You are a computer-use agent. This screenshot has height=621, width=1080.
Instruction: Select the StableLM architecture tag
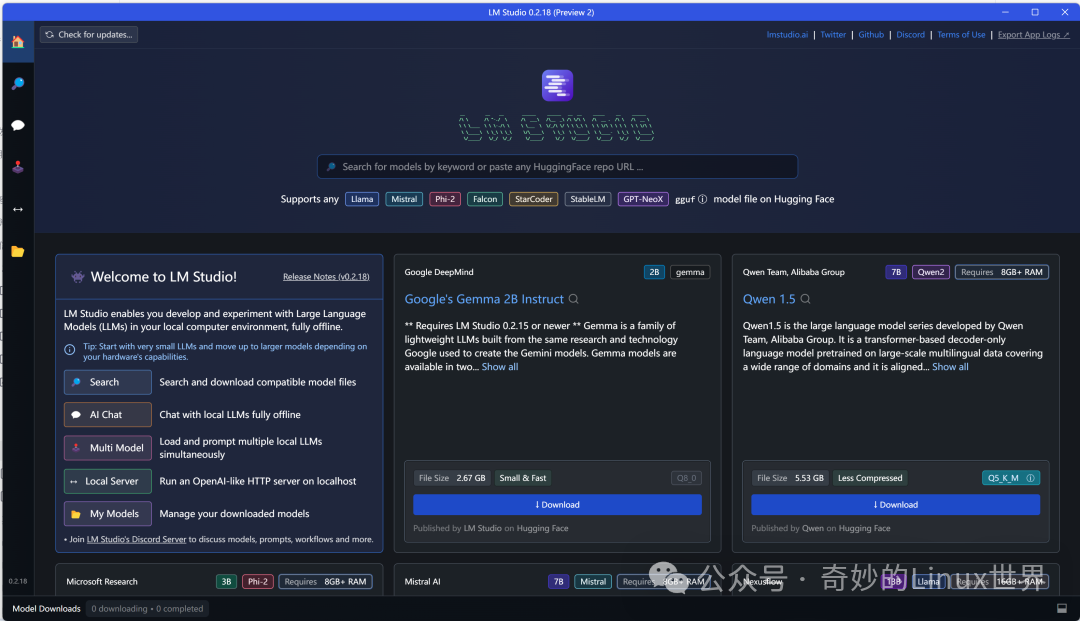click(588, 199)
